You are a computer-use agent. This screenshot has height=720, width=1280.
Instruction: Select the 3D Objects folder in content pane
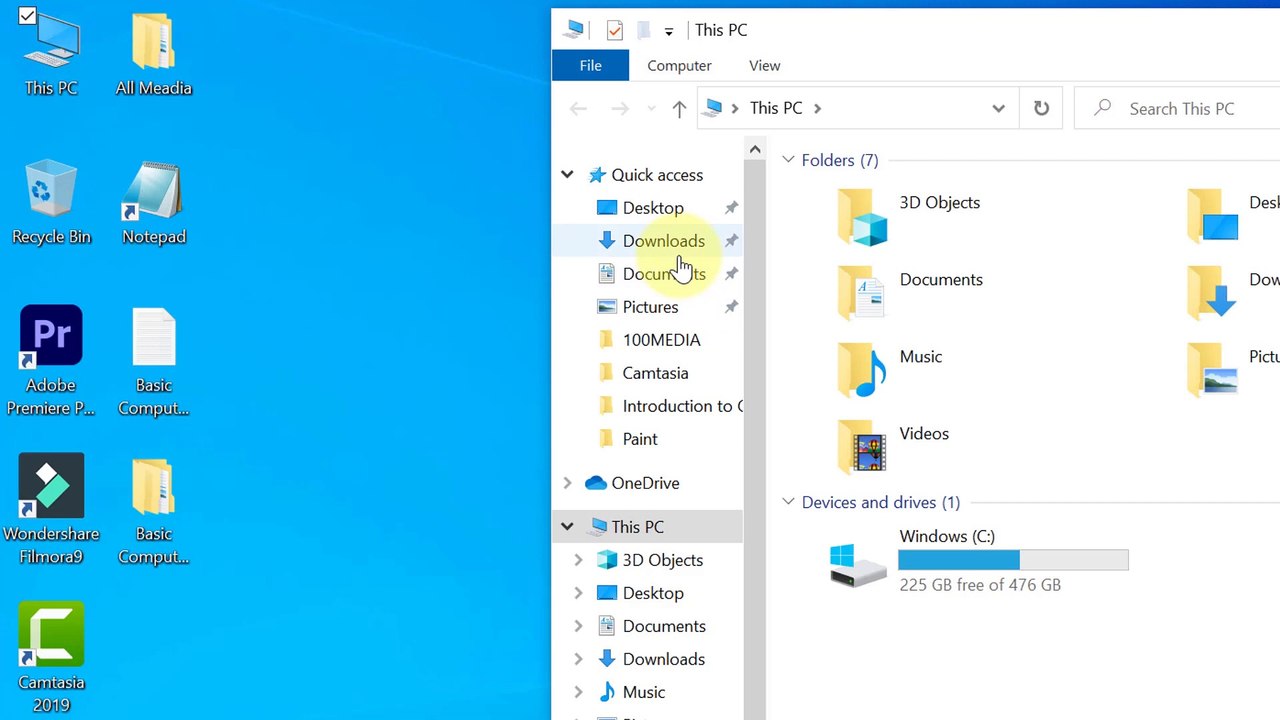pyautogui.click(x=908, y=215)
